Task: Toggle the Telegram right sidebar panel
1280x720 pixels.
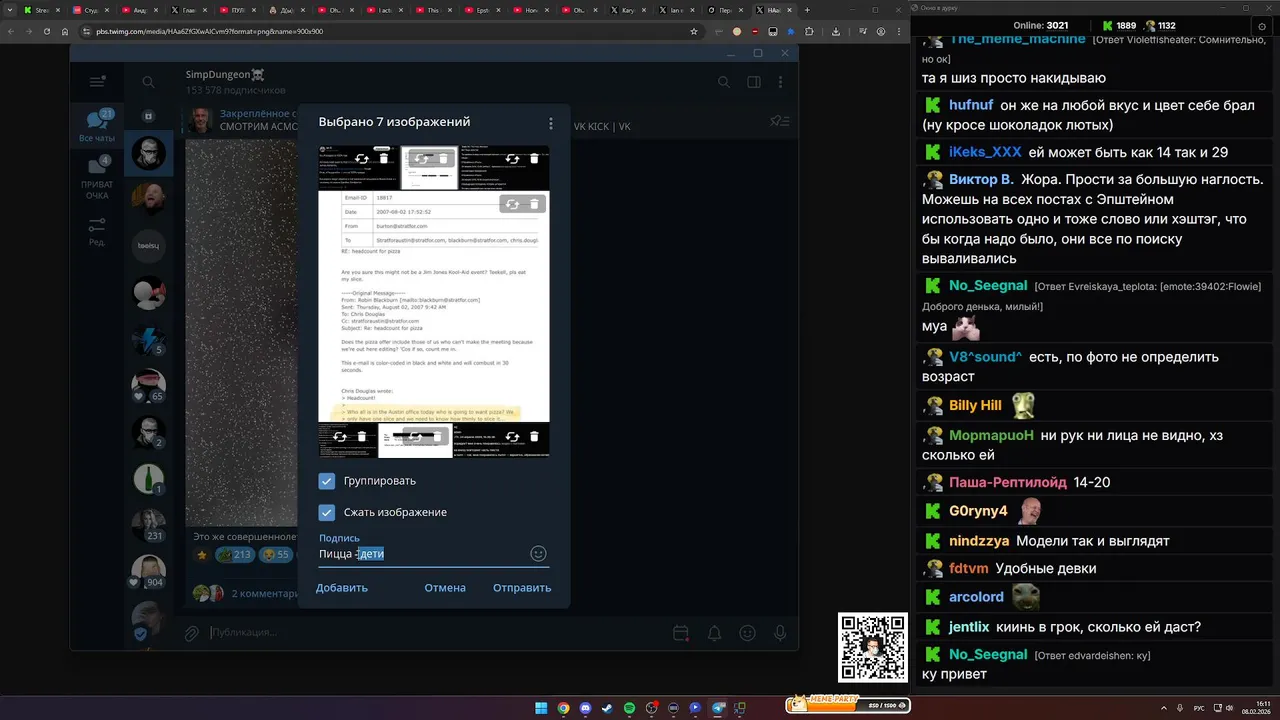Action: [754, 82]
